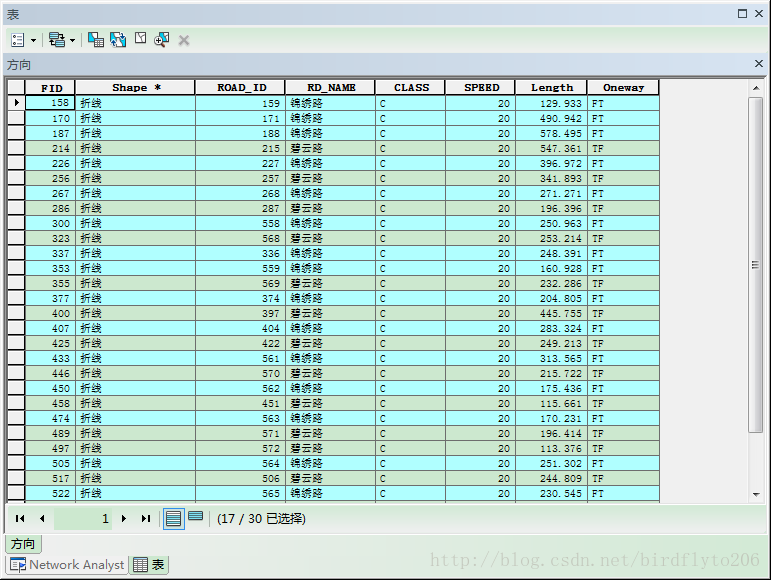Click Length cell 232.286
The height and width of the screenshot is (580, 771).
[551, 283]
